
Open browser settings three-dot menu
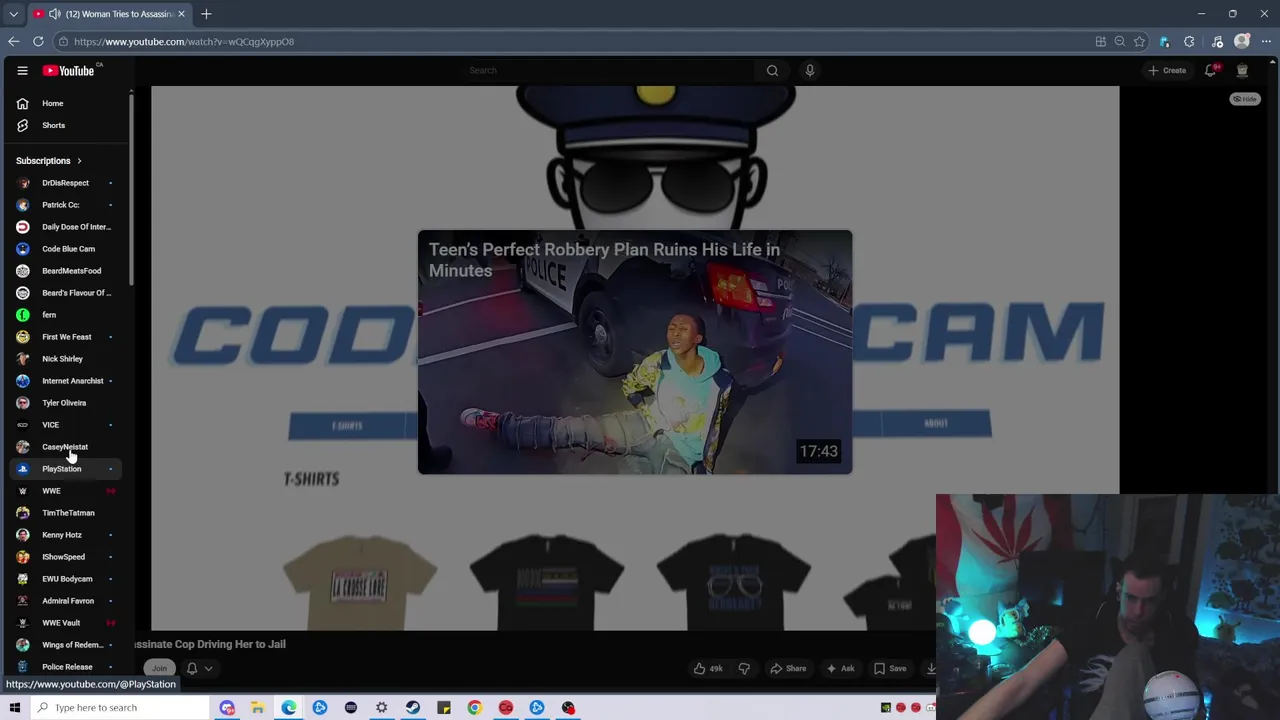coord(1266,41)
